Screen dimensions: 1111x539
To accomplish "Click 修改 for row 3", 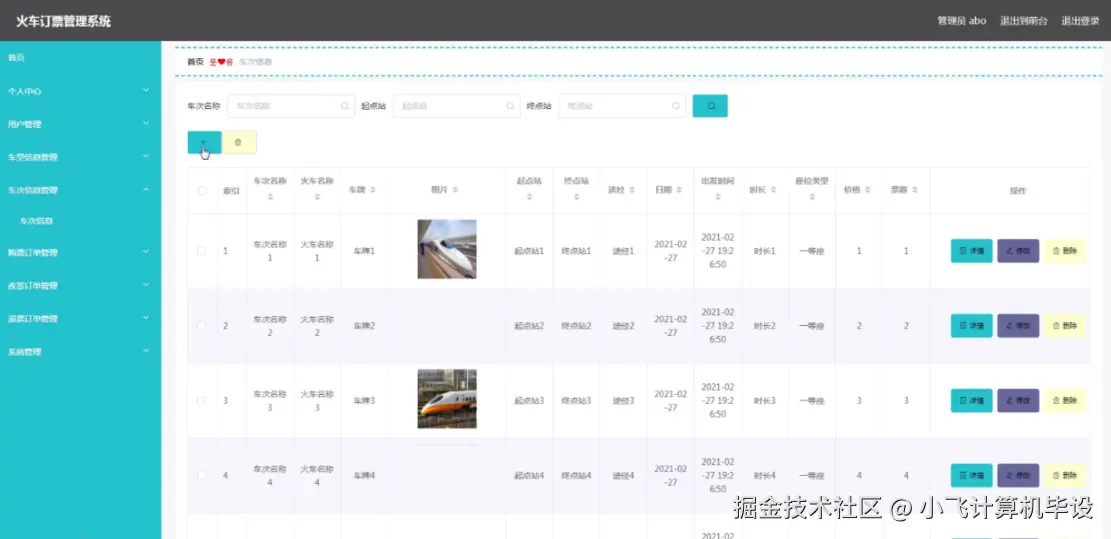I will point(1018,401).
